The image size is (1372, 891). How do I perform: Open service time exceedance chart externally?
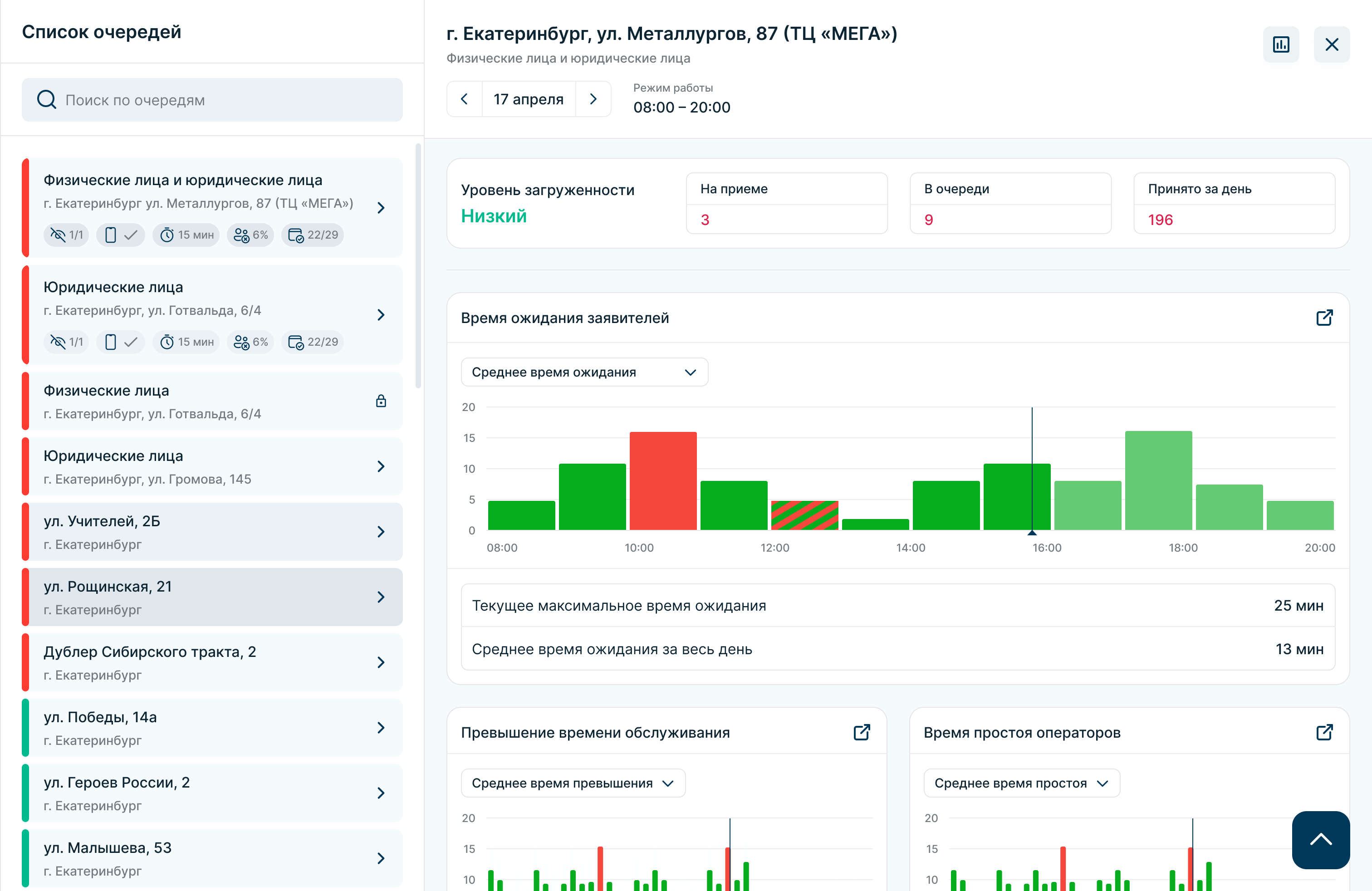pyautogui.click(x=861, y=732)
